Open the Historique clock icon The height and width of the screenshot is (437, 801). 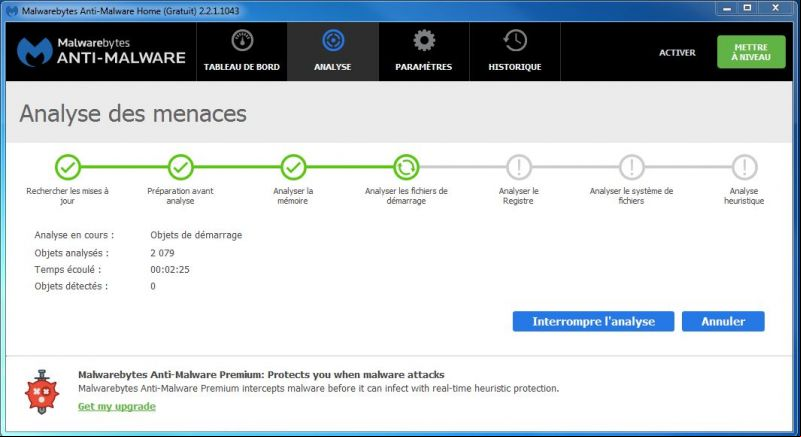pos(515,40)
